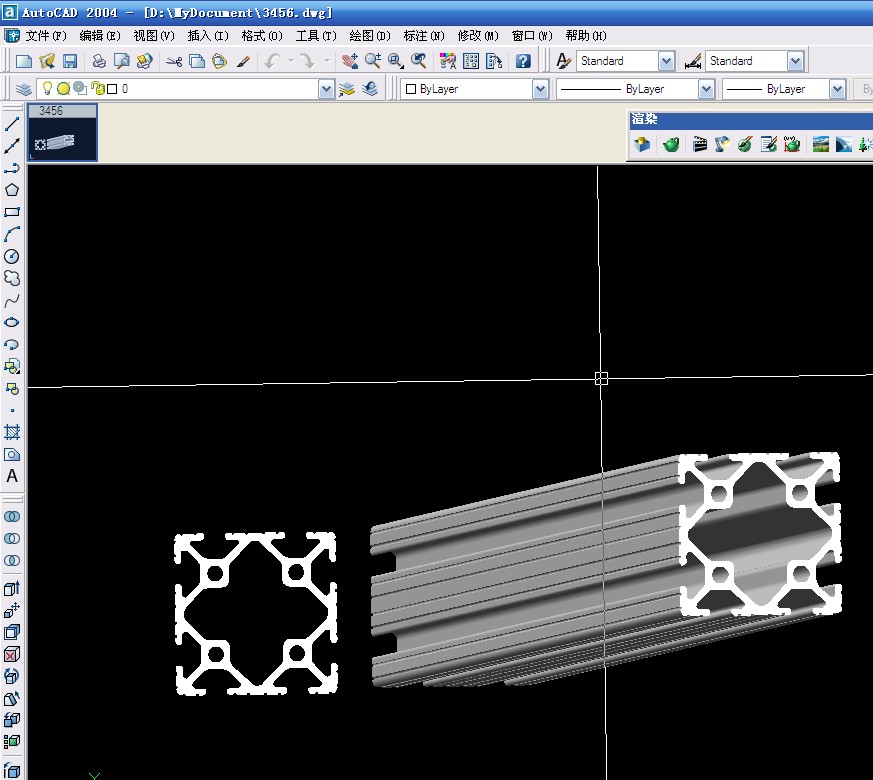This screenshot has width=873, height=780.
Task: Select the Spline curve tool
Action: pos(12,301)
